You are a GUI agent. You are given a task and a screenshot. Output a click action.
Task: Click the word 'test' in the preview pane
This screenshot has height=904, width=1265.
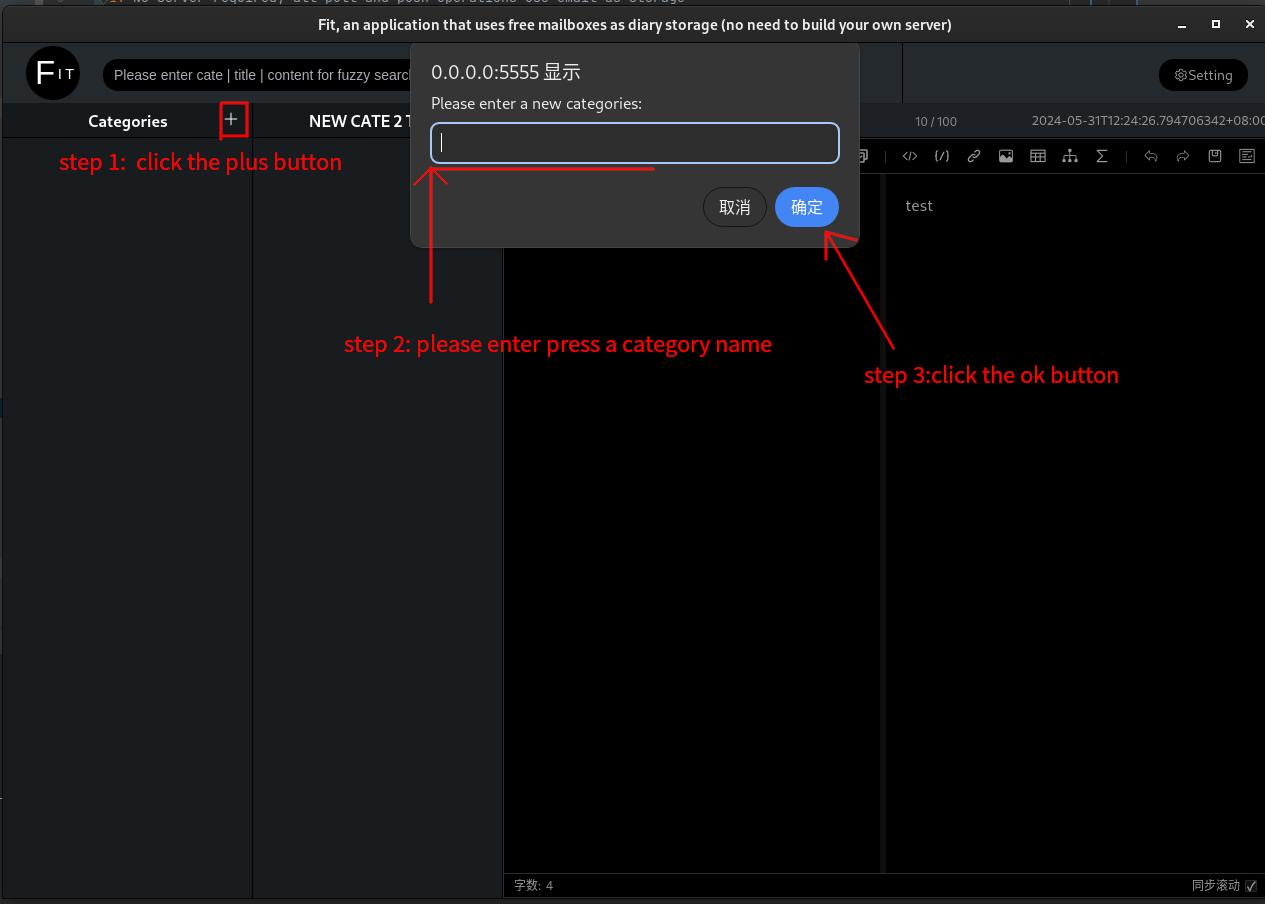tap(919, 206)
